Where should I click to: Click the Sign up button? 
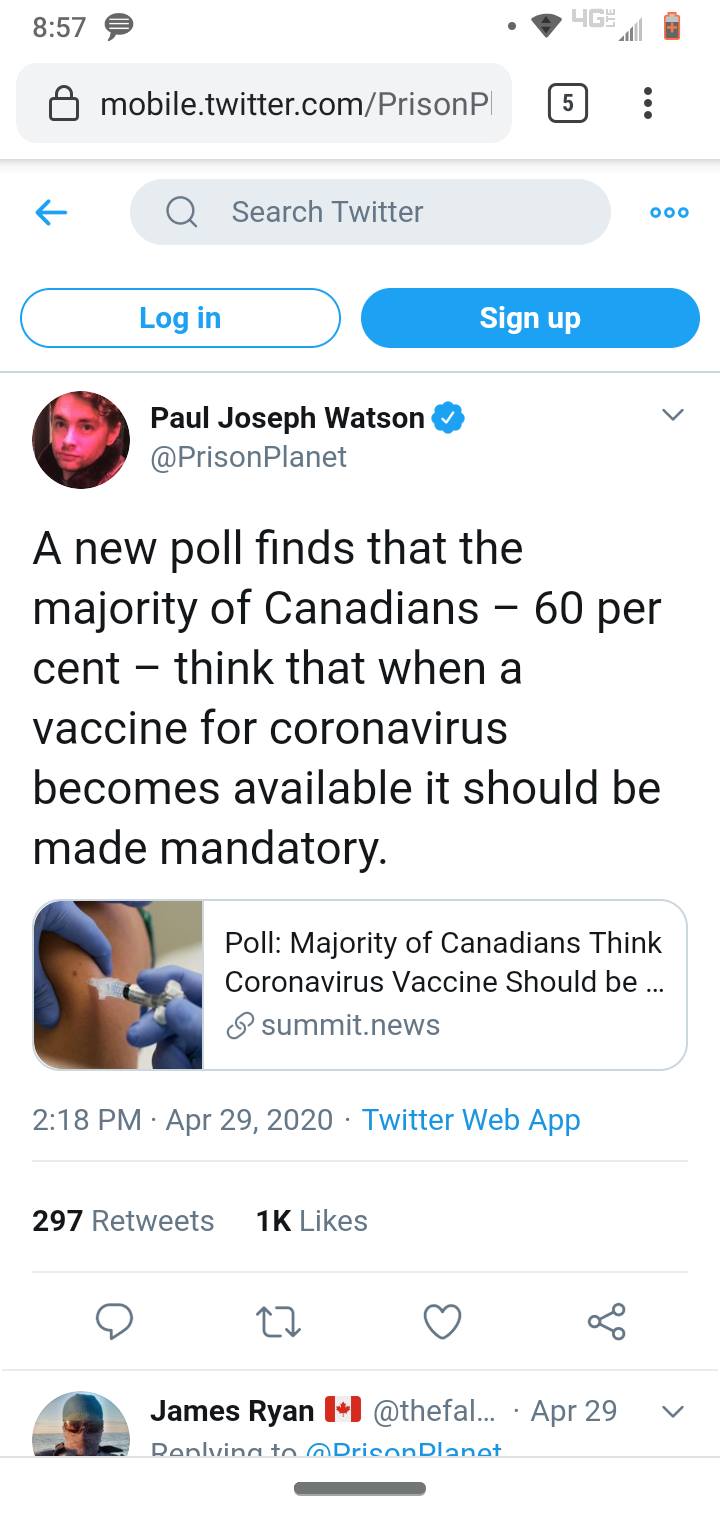530,318
